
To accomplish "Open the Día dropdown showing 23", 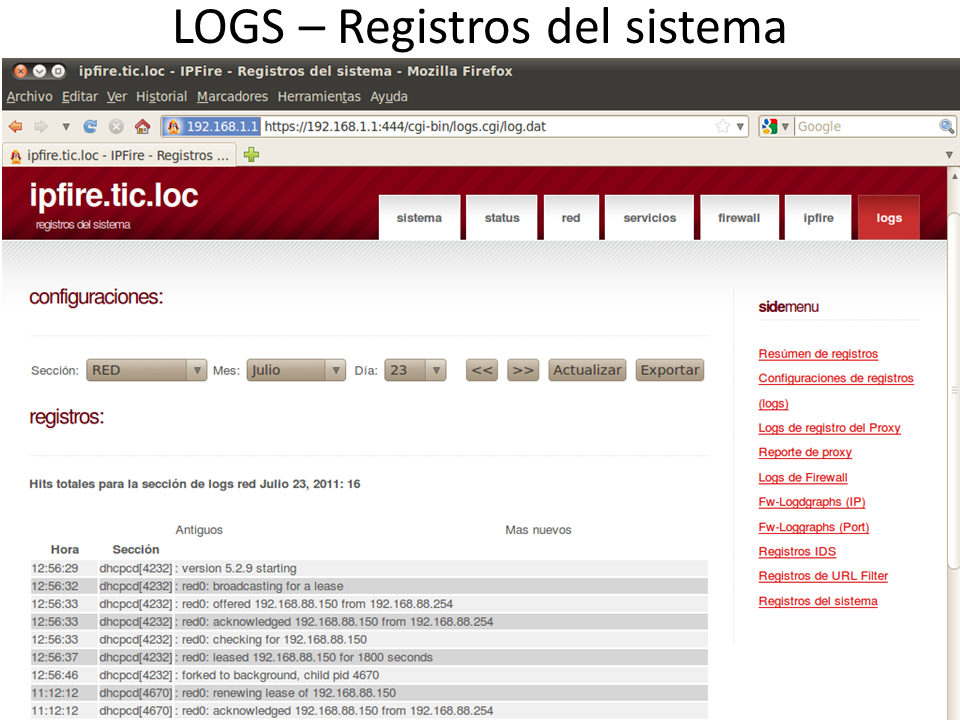I will click(415, 370).
